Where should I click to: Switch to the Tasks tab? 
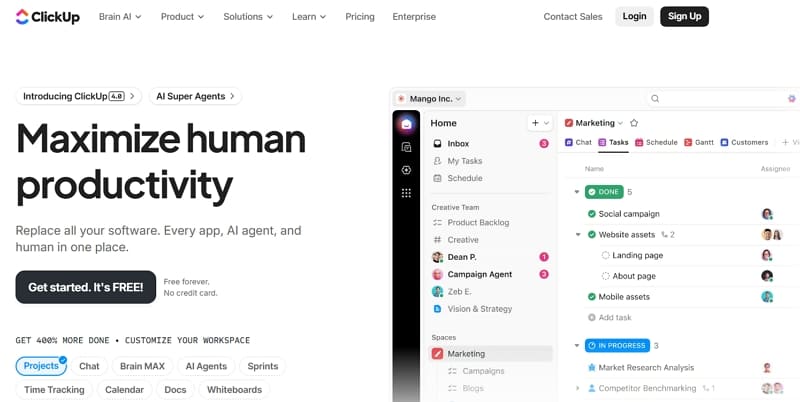613,142
